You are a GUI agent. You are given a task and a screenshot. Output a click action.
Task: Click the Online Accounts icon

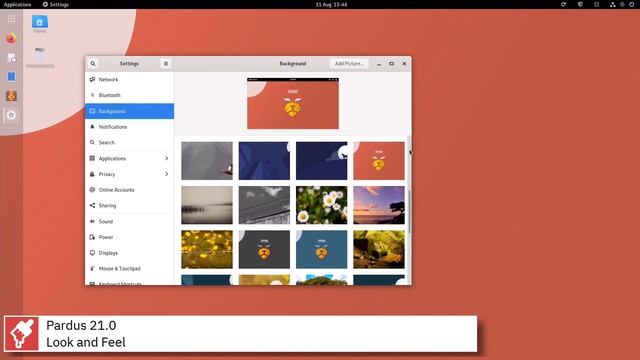(92, 190)
